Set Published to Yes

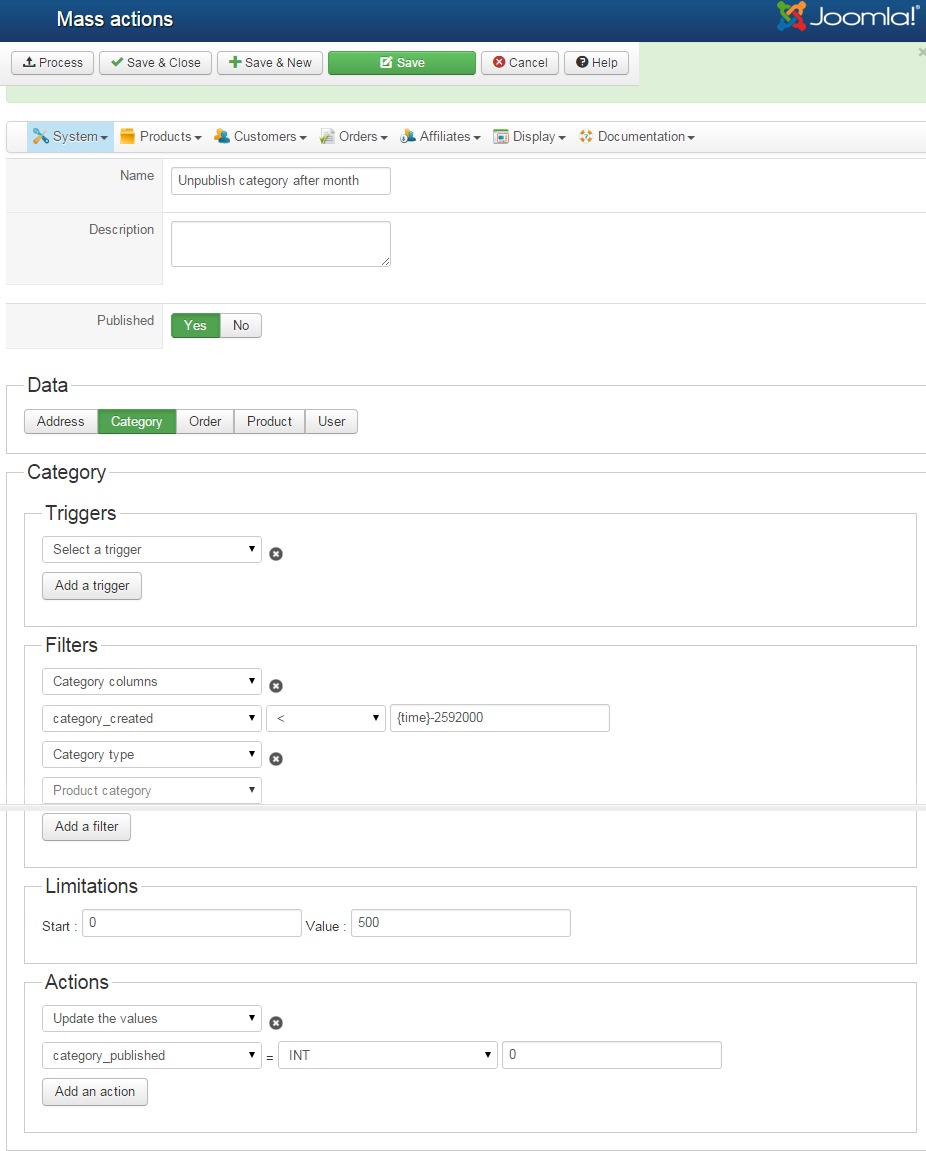point(195,325)
